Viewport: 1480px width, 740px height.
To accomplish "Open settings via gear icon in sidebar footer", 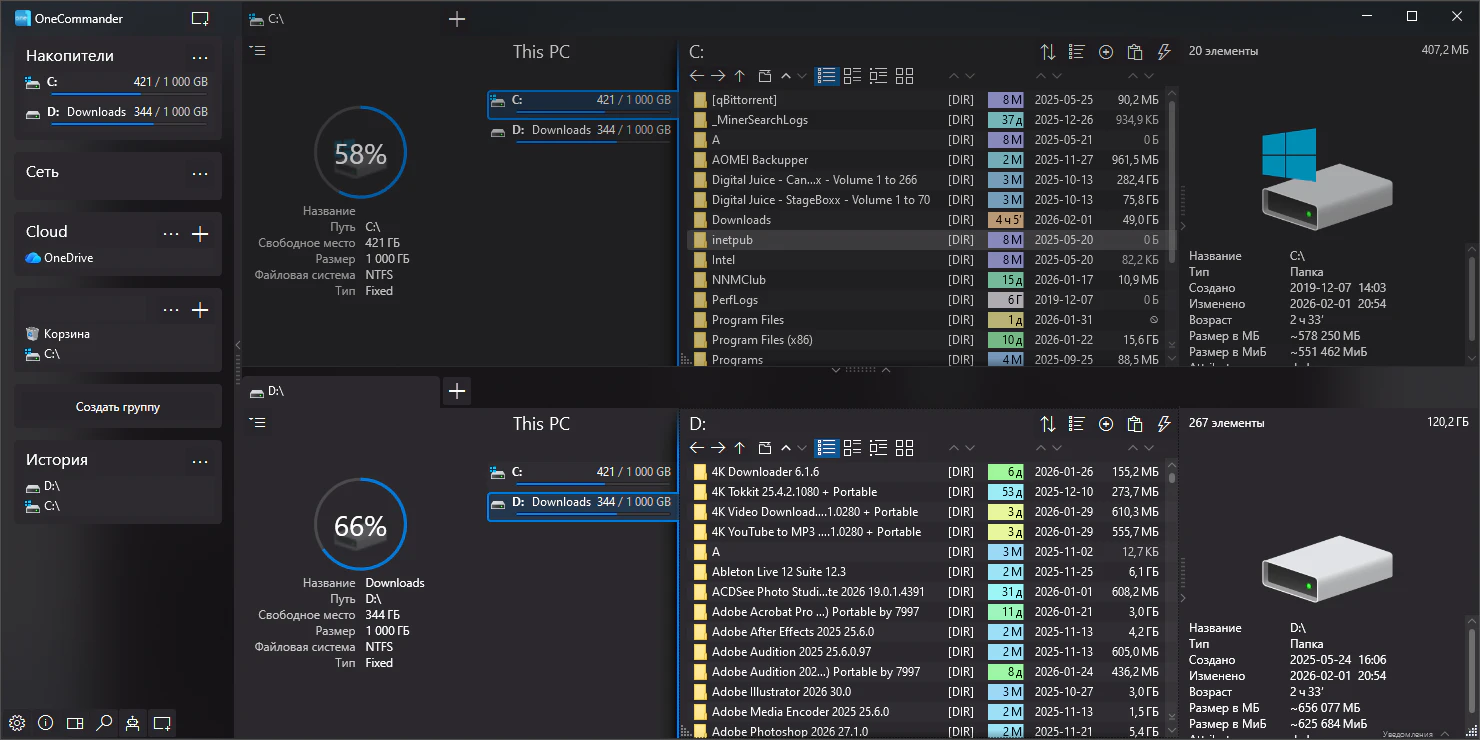I will (x=16, y=723).
